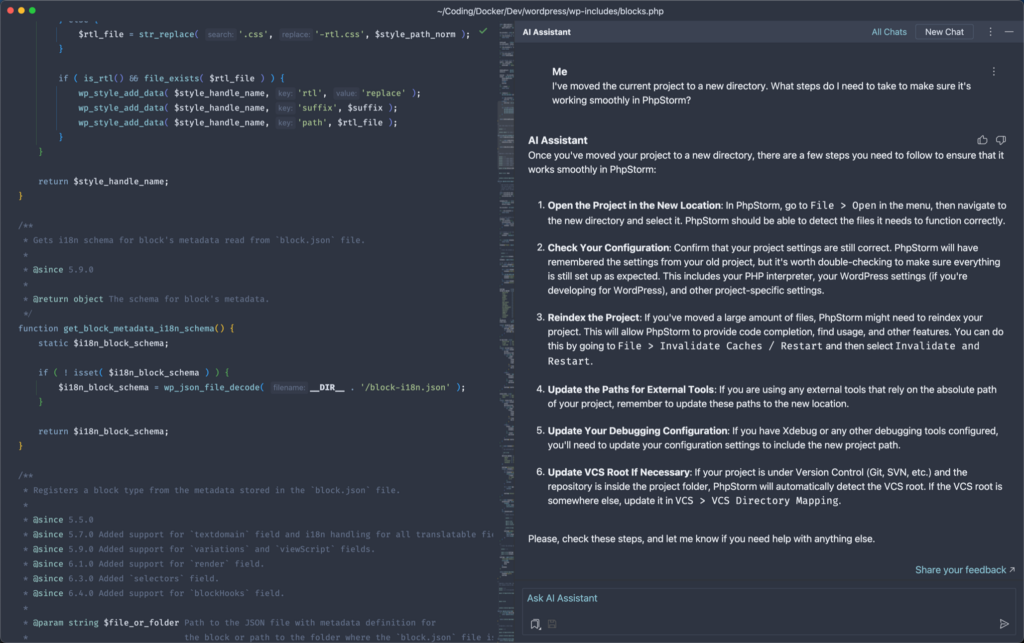Image resolution: width=1024 pixels, height=643 pixels.
Task: Click the AI Assistant panel title
Action: (x=546, y=32)
